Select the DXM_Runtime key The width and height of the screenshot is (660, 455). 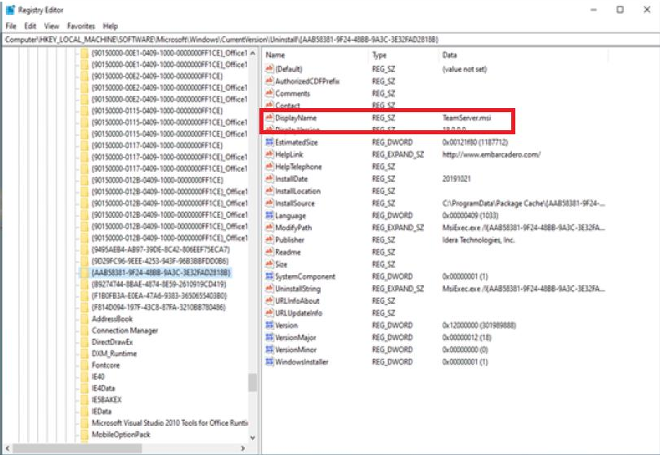[114, 354]
